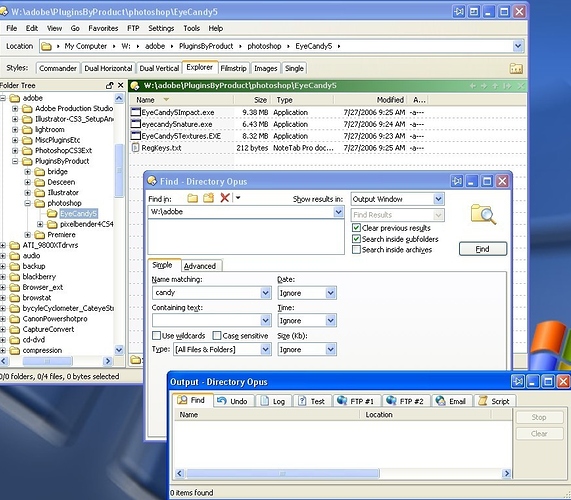
Task: Click the Name matching input field
Action: point(206,293)
